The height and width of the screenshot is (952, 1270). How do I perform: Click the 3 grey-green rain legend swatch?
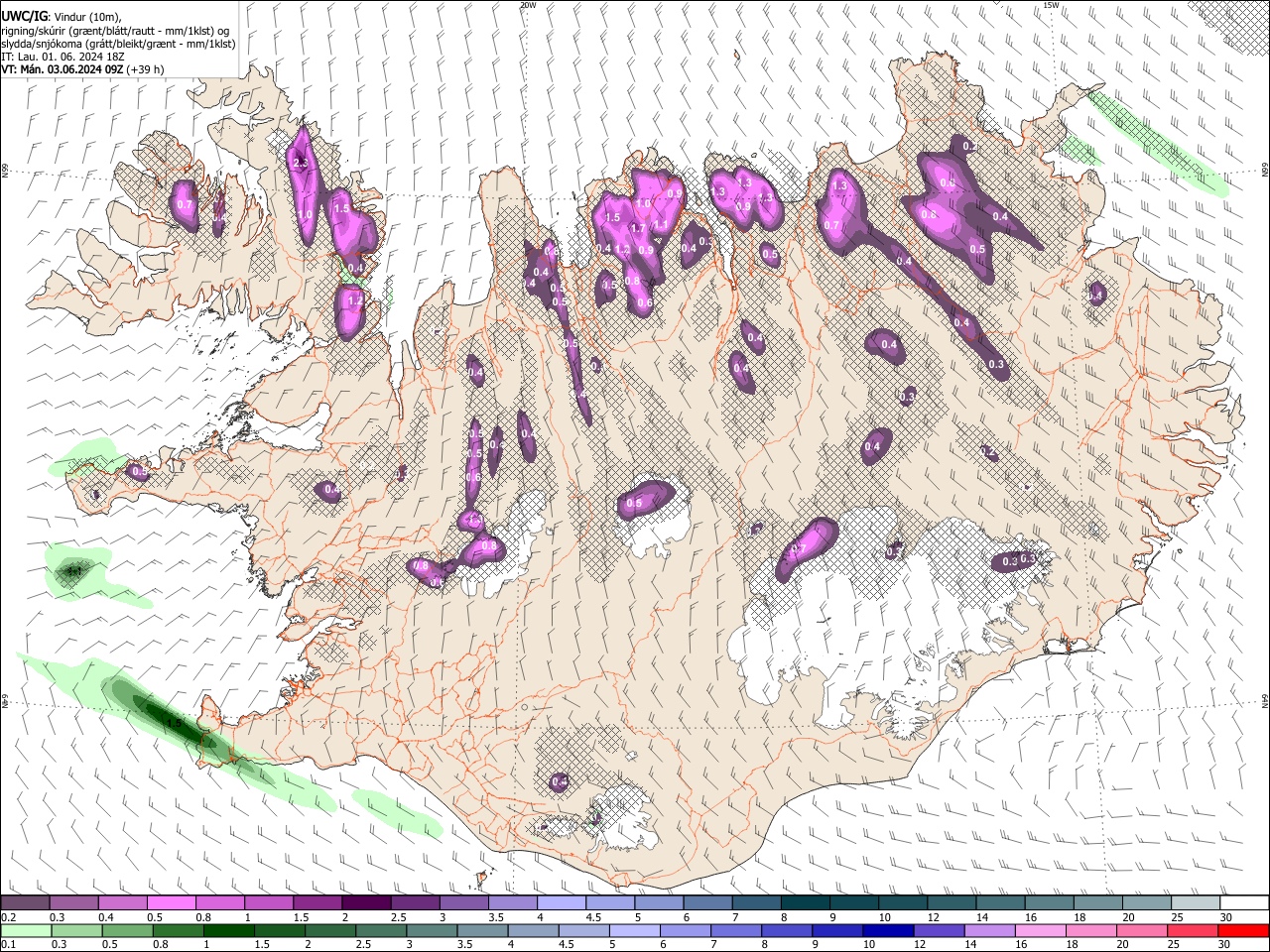[x=431, y=930]
